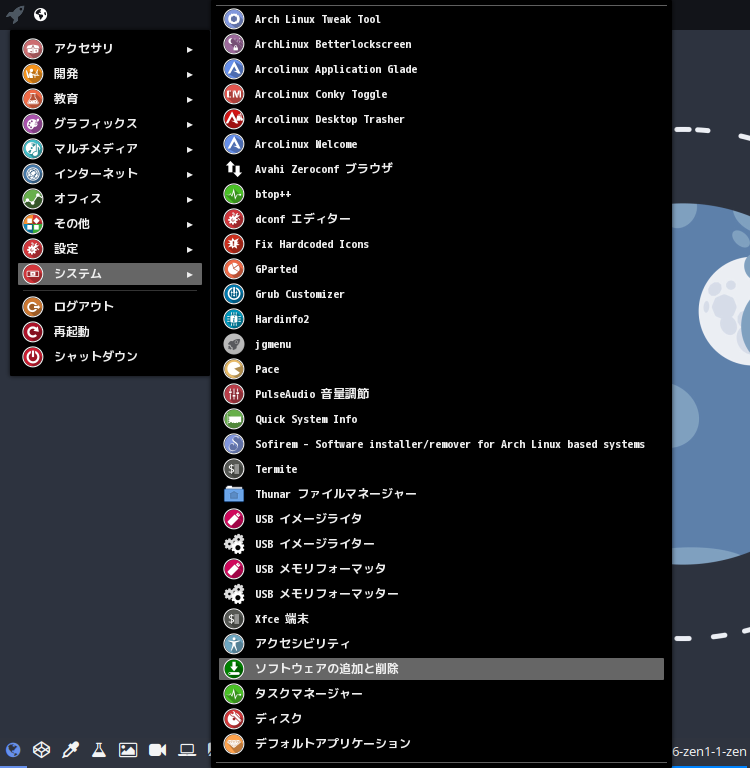Click the Pace pacman icon
Screen dimensions: 750x768
click(234, 369)
